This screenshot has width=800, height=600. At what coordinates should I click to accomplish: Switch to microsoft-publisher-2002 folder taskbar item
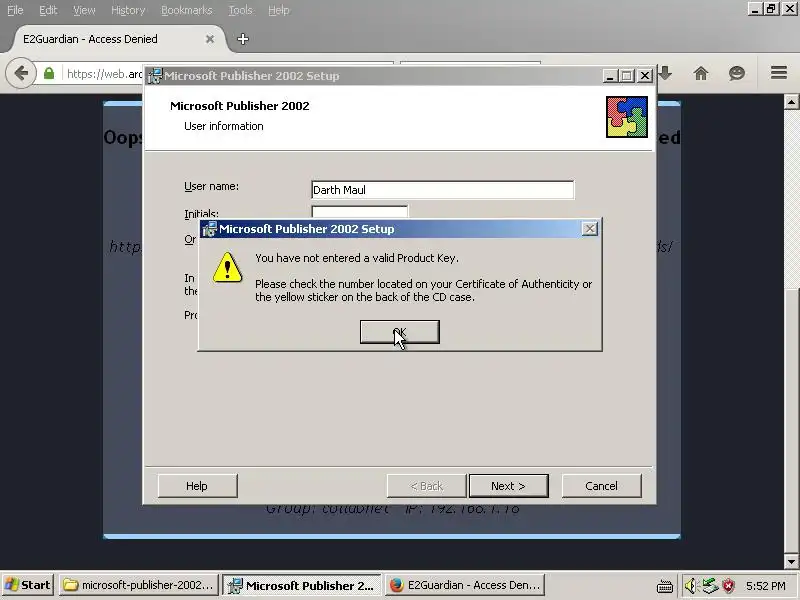coord(139,585)
